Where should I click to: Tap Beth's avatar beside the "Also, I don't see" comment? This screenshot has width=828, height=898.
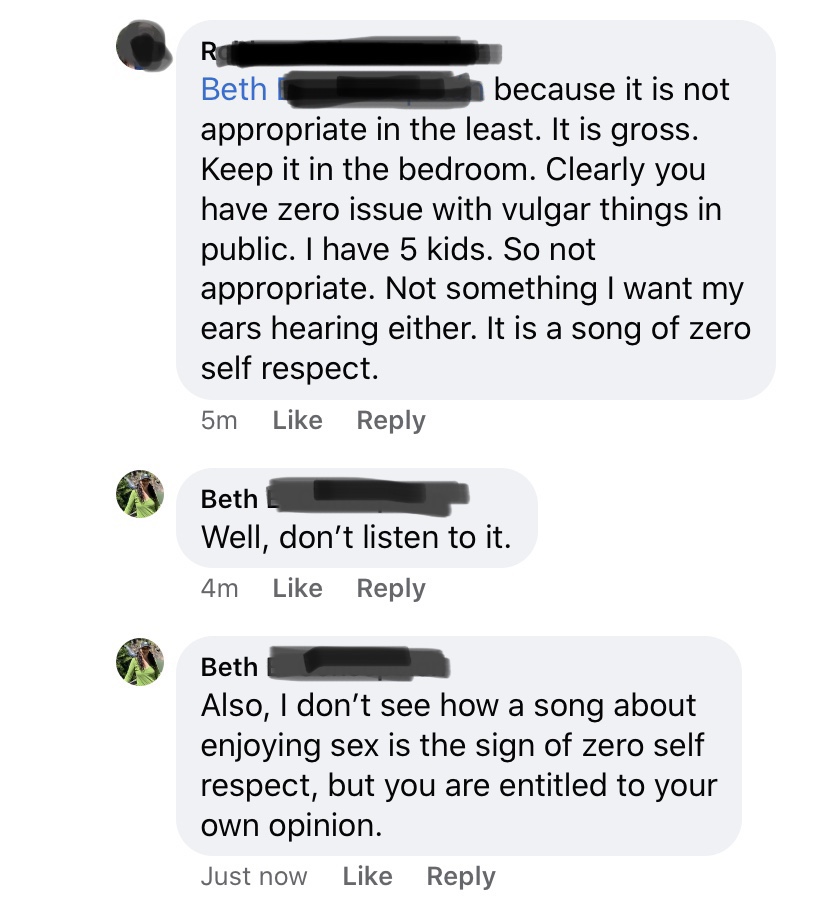[140, 661]
